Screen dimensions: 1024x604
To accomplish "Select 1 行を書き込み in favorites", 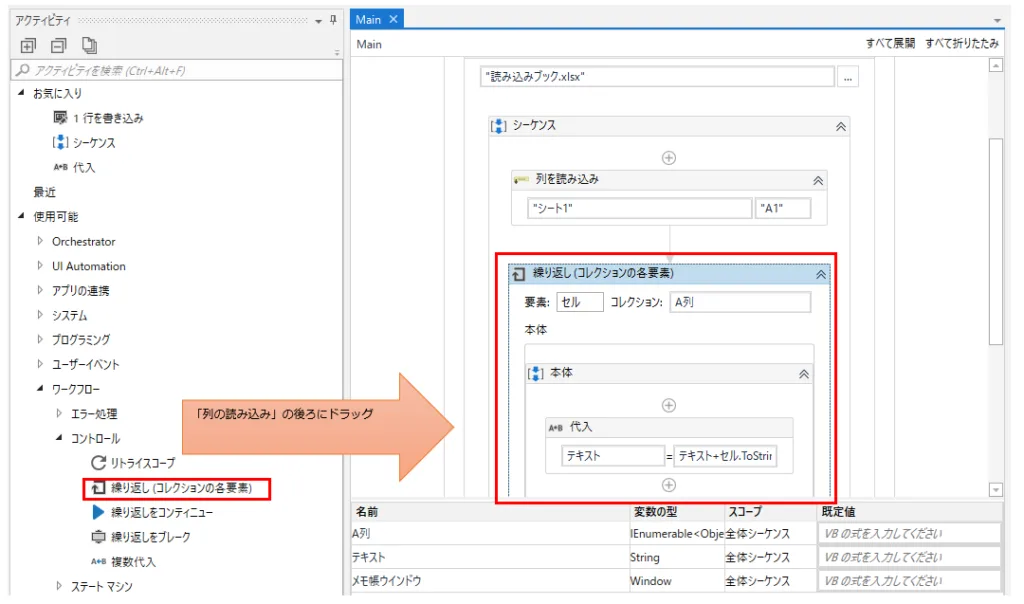I will click(x=107, y=118).
